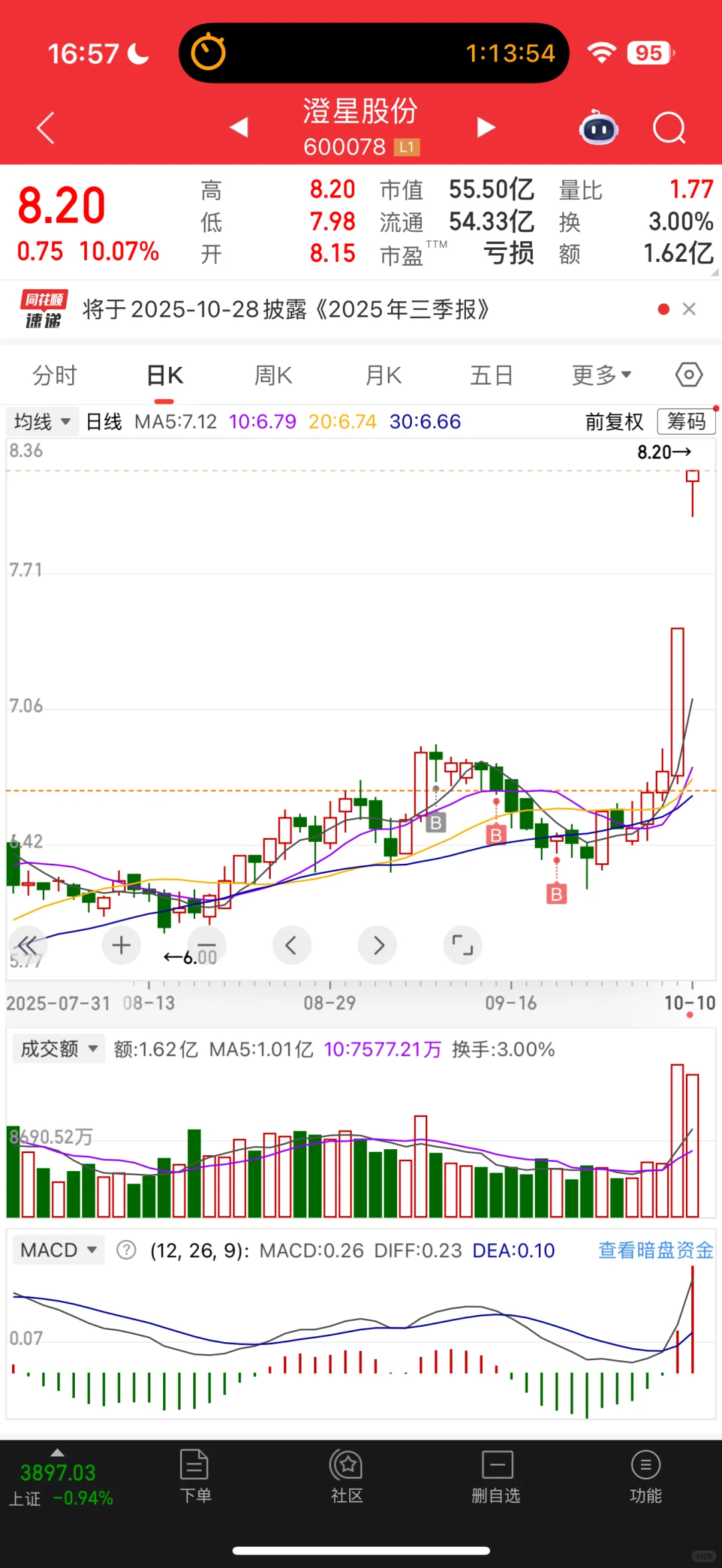The height and width of the screenshot is (1568, 722).
Task: Open chart settings hexagon icon
Action: coord(689,375)
